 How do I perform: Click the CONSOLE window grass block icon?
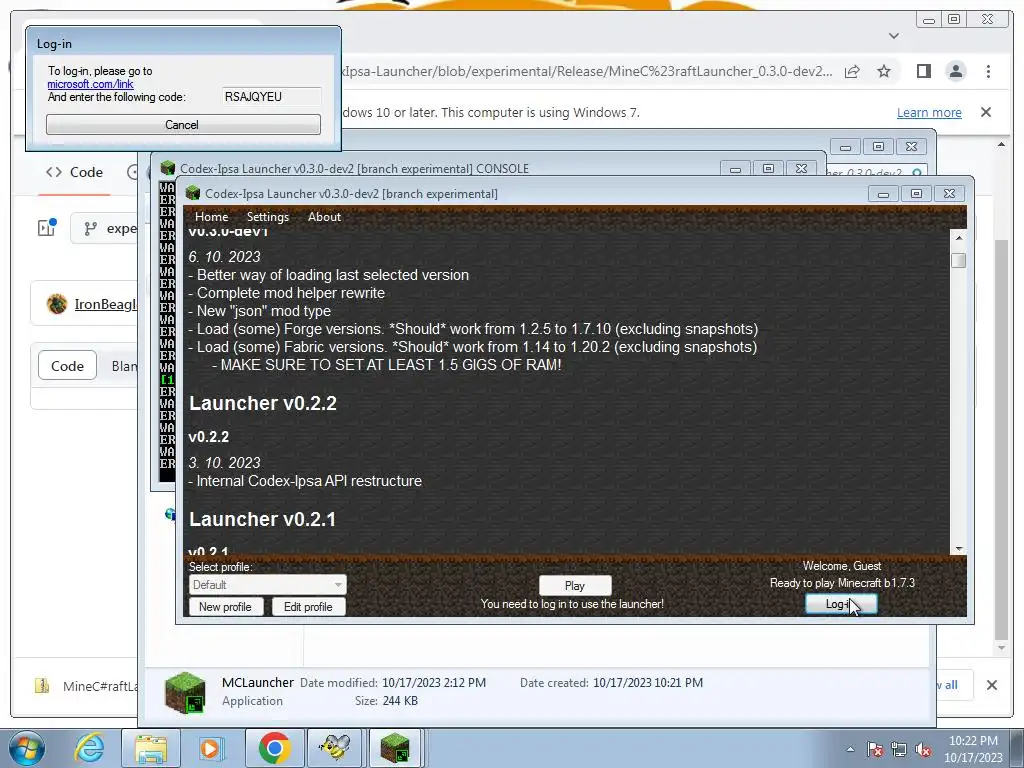pyautogui.click(x=168, y=168)
